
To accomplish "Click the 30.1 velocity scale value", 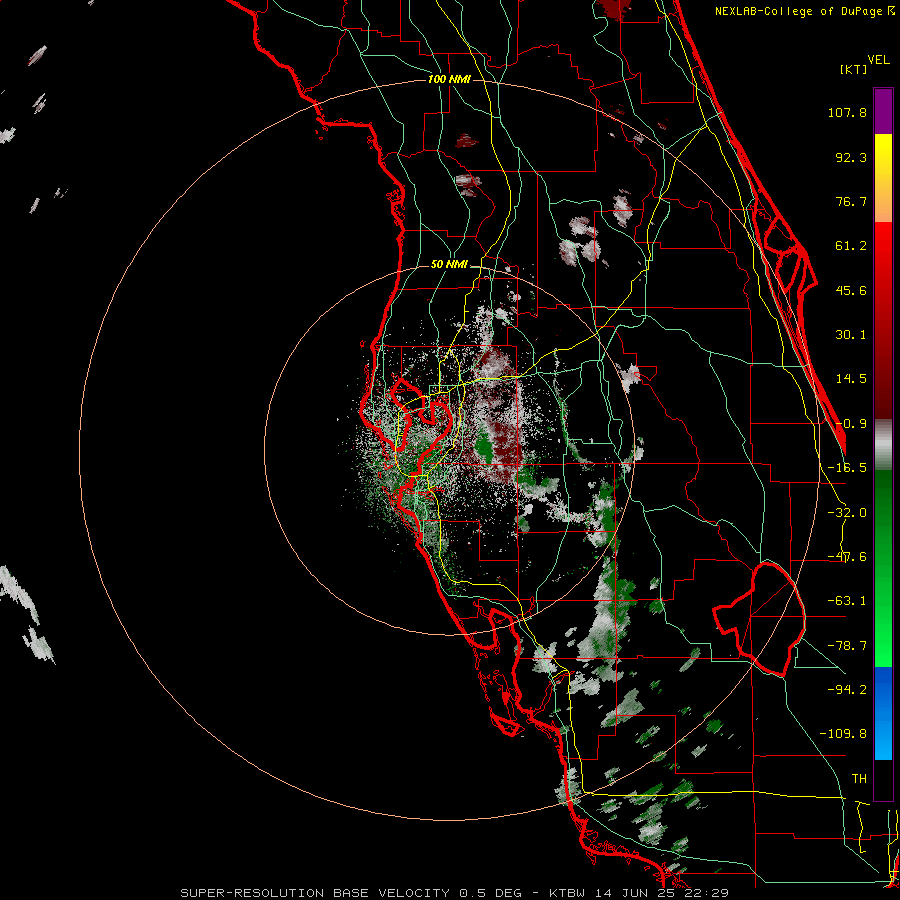I will tap(851, 335).
